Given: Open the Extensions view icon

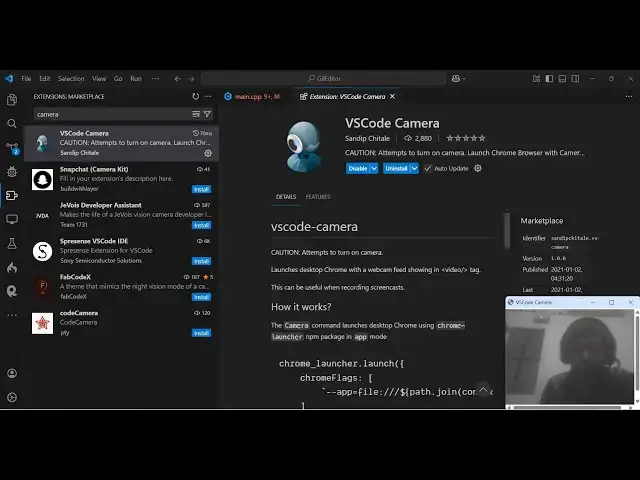Looking at the screenshot, I should pos(12,195).
